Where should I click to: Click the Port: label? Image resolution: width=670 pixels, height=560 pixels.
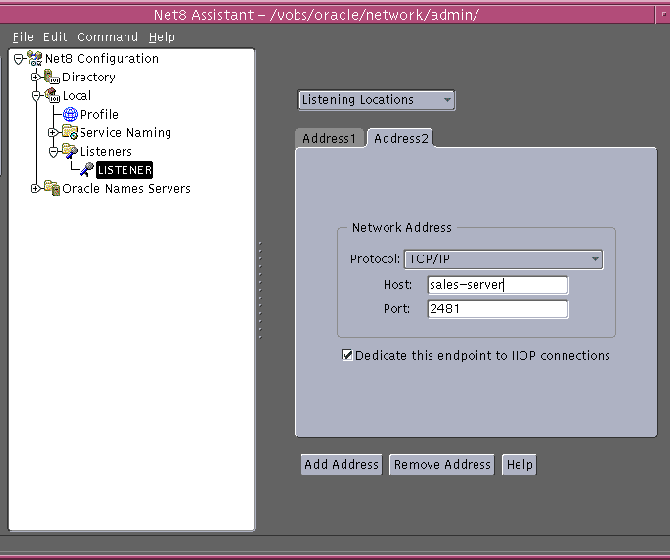click(397, 308)
